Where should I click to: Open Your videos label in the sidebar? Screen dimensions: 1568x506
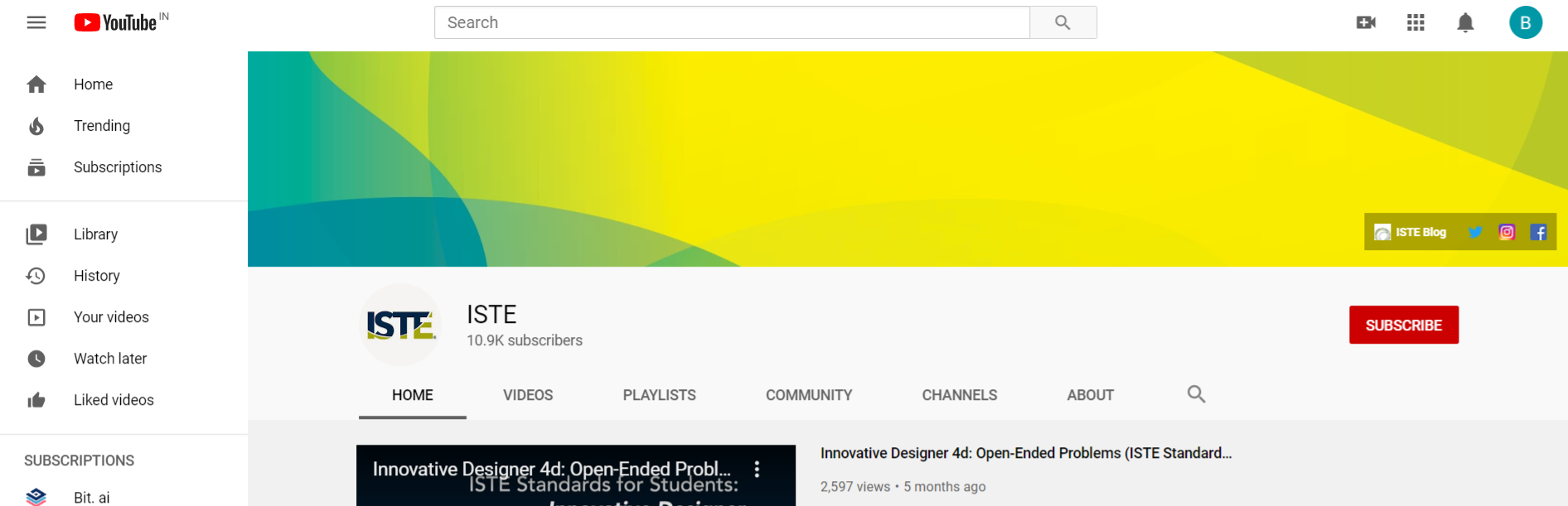click(111, 317)
